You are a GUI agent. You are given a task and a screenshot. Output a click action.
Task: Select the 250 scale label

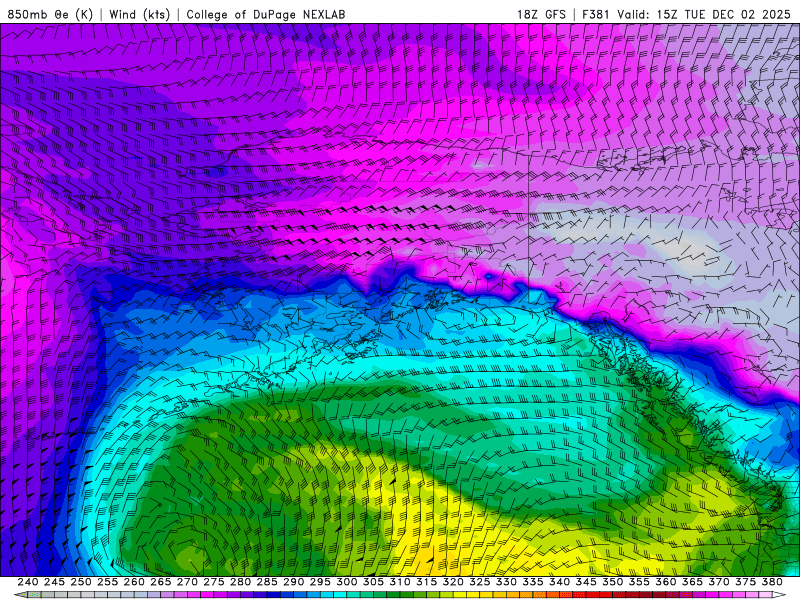81,582
